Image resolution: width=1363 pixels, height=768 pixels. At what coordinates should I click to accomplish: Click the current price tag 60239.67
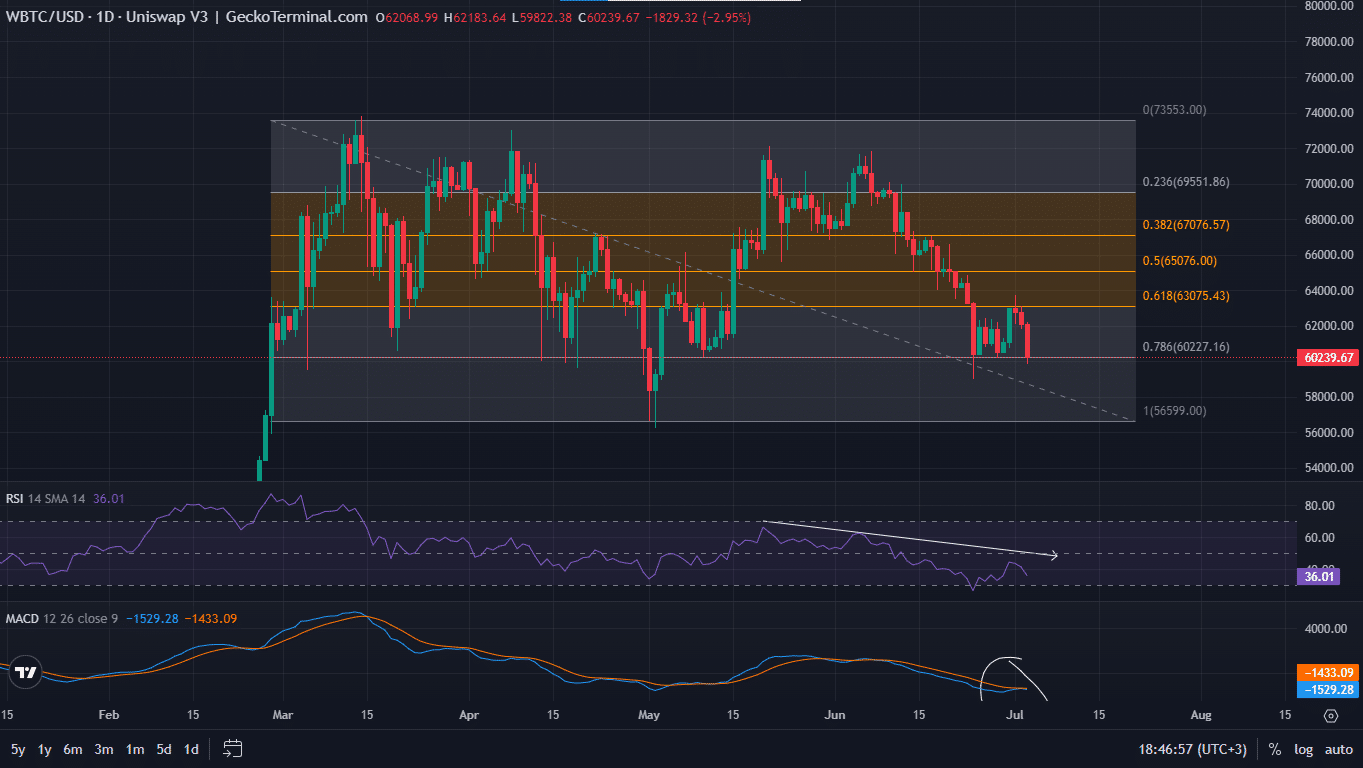point(1328,357)
